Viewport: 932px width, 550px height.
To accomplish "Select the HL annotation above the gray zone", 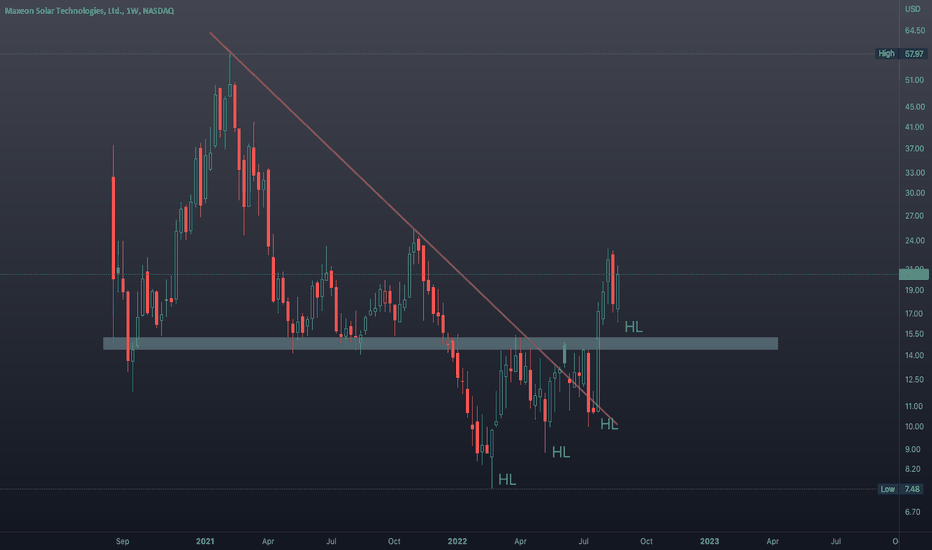I will (x=634, y=327).
